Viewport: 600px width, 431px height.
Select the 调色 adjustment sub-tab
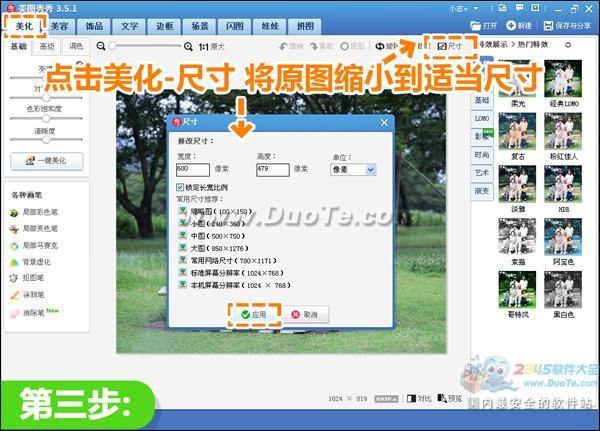pos(76,46)
